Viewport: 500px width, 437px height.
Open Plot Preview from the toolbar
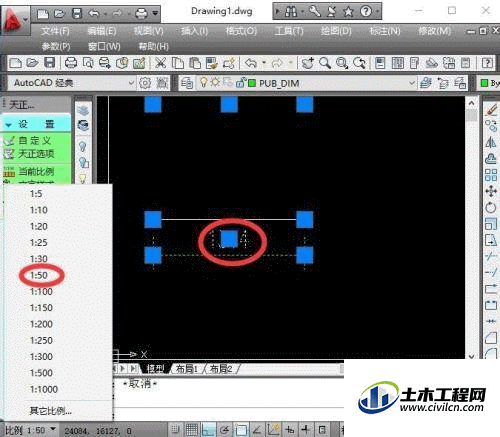click(88, 63)
